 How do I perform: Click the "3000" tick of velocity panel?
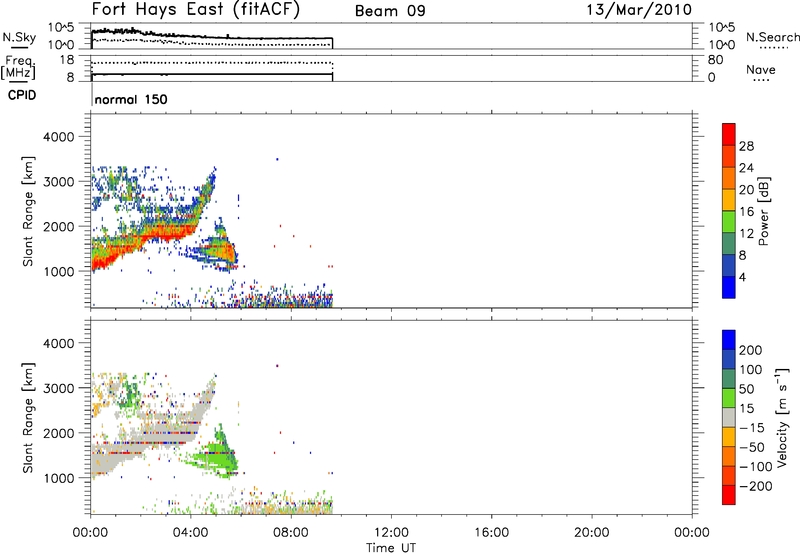click(59, 388)
